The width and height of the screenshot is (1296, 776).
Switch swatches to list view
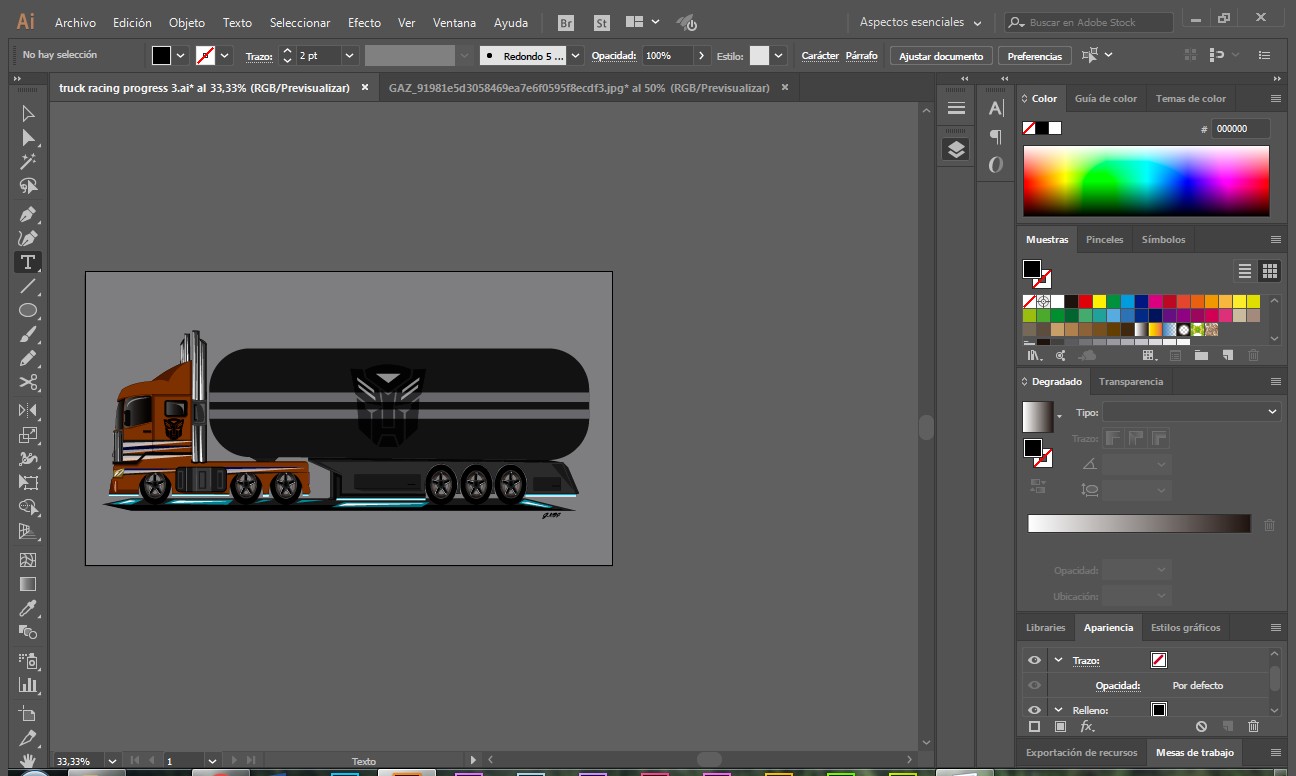coord(1245,271)
